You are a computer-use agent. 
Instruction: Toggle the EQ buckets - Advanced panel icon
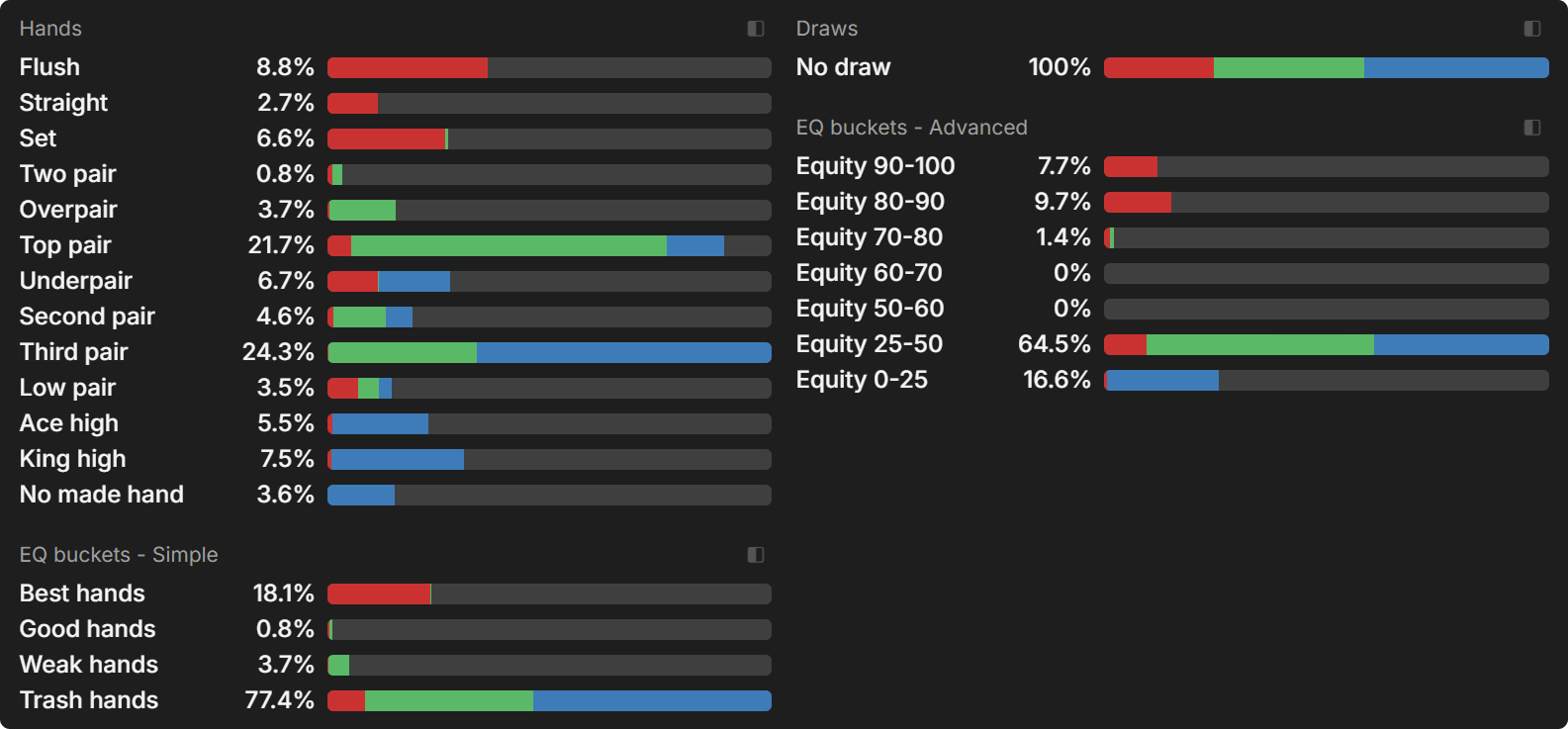1532,128
